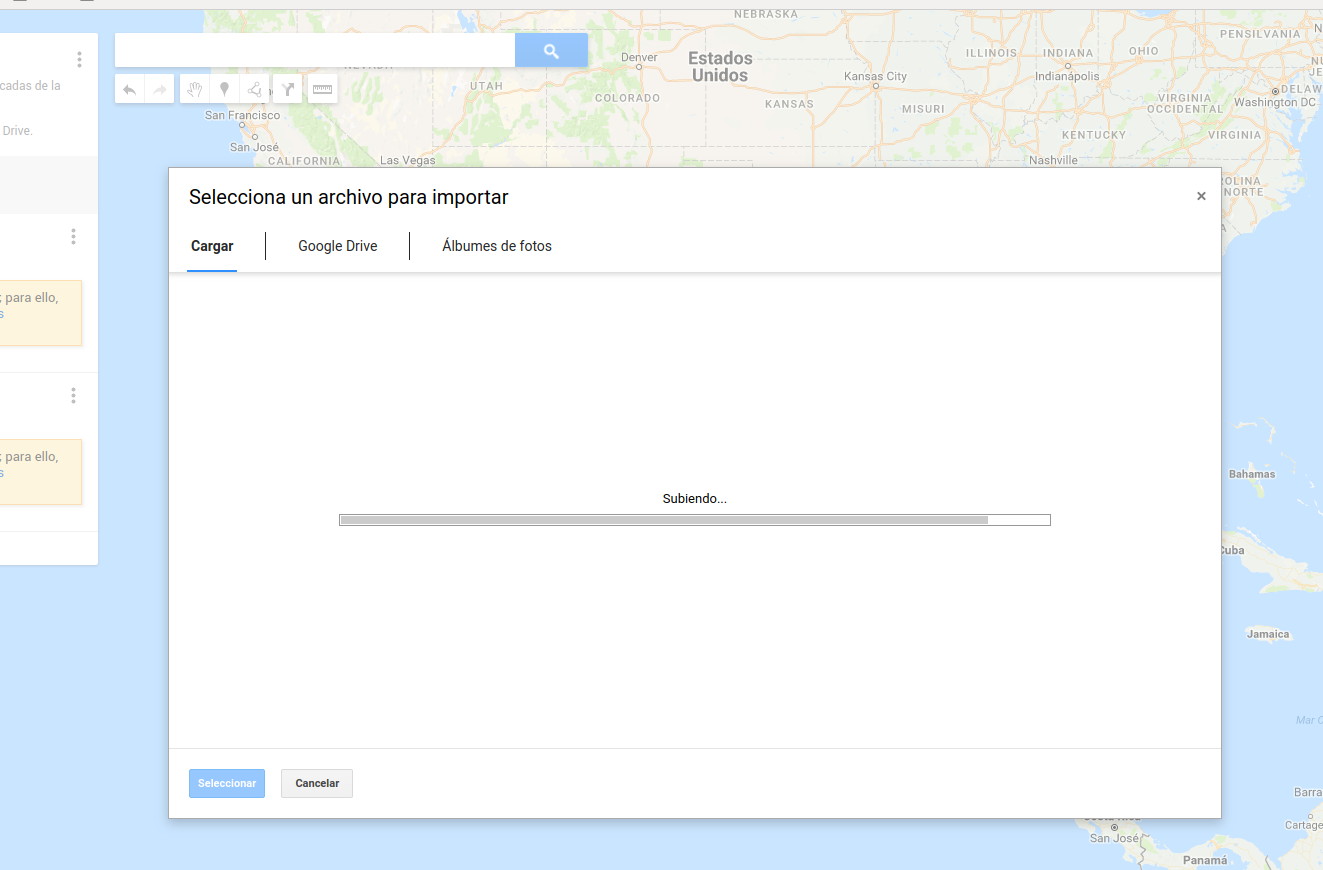Screen dimensions: 1323x870
Task: Switch to the Google Drive tab
Action: 337,246
